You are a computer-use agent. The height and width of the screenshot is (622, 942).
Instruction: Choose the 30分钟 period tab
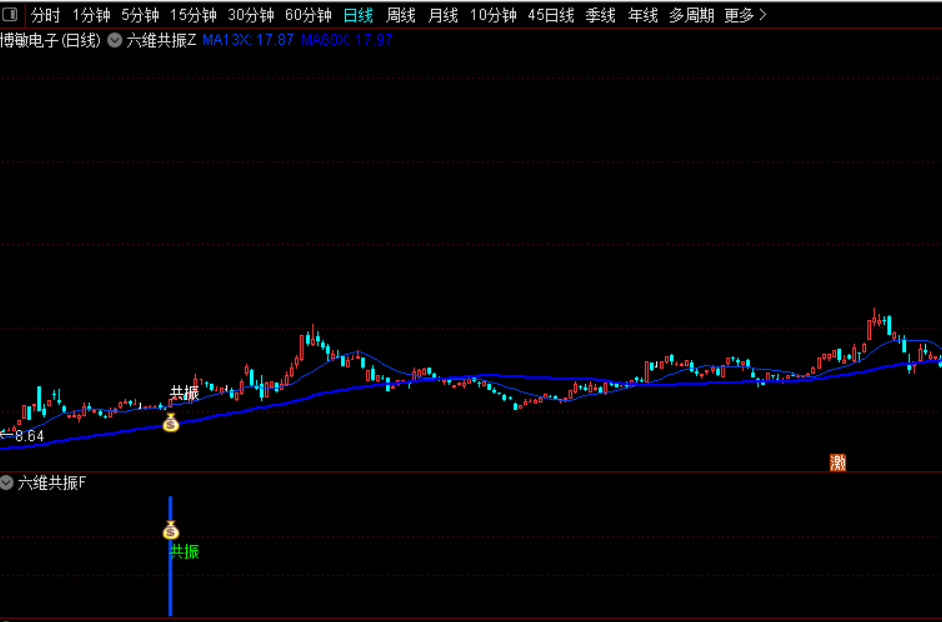click(251, 15)
